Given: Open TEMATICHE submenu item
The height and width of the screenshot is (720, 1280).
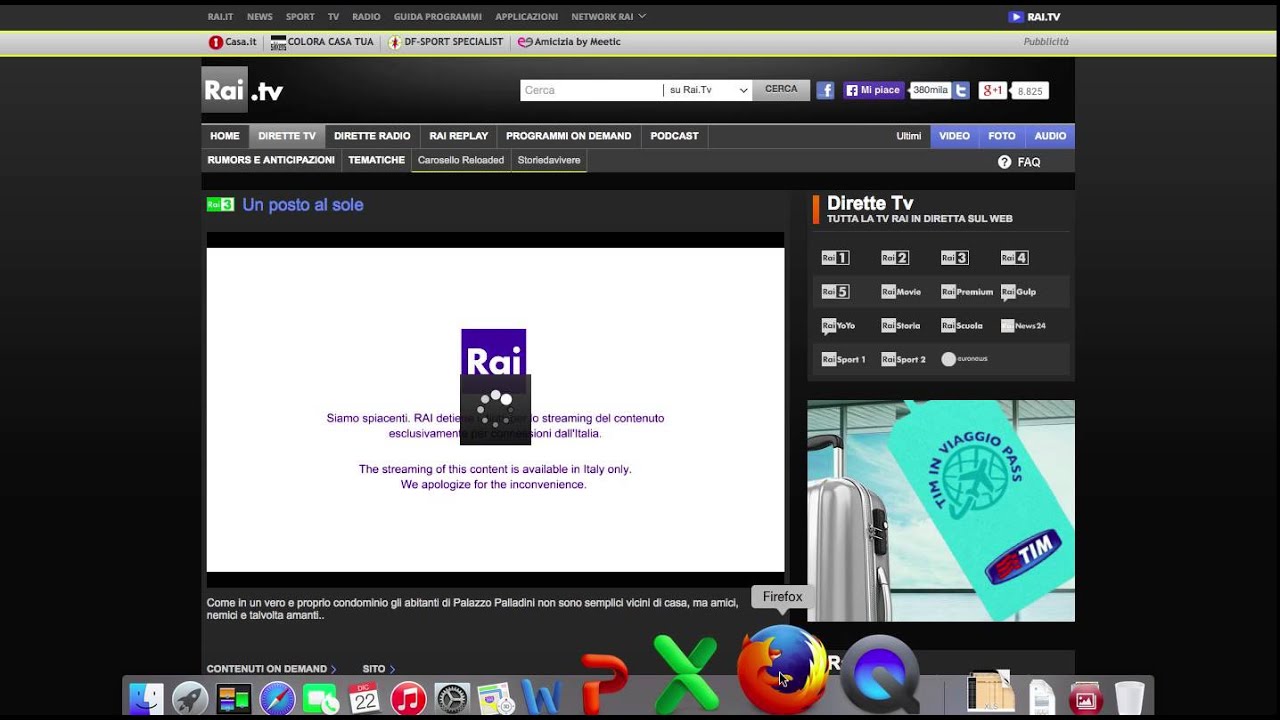Looking at the screenshot, I should (x=376, y=160).
